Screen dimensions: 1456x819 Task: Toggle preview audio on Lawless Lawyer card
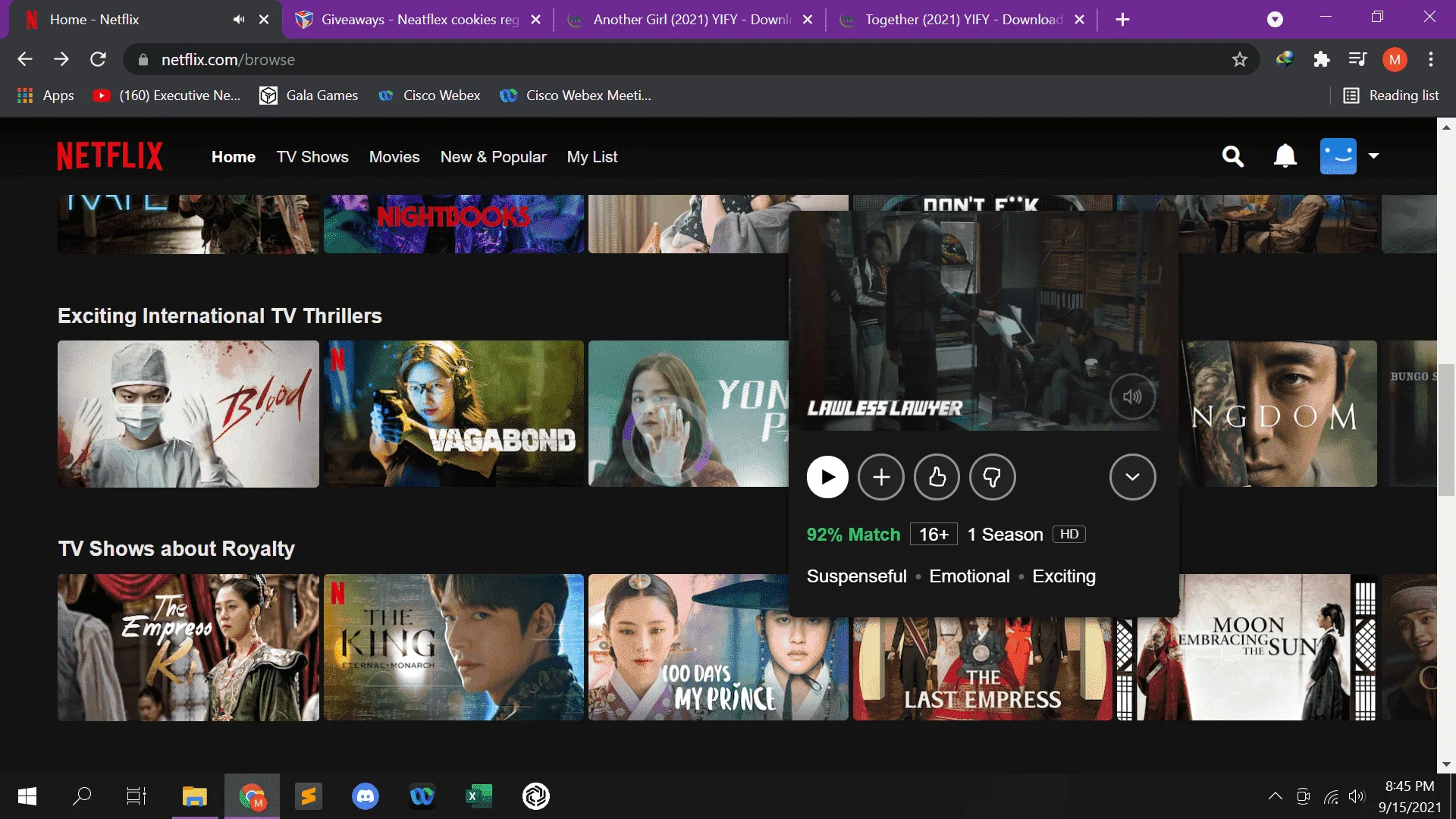pyautogui.click(x=1133, y=397)
